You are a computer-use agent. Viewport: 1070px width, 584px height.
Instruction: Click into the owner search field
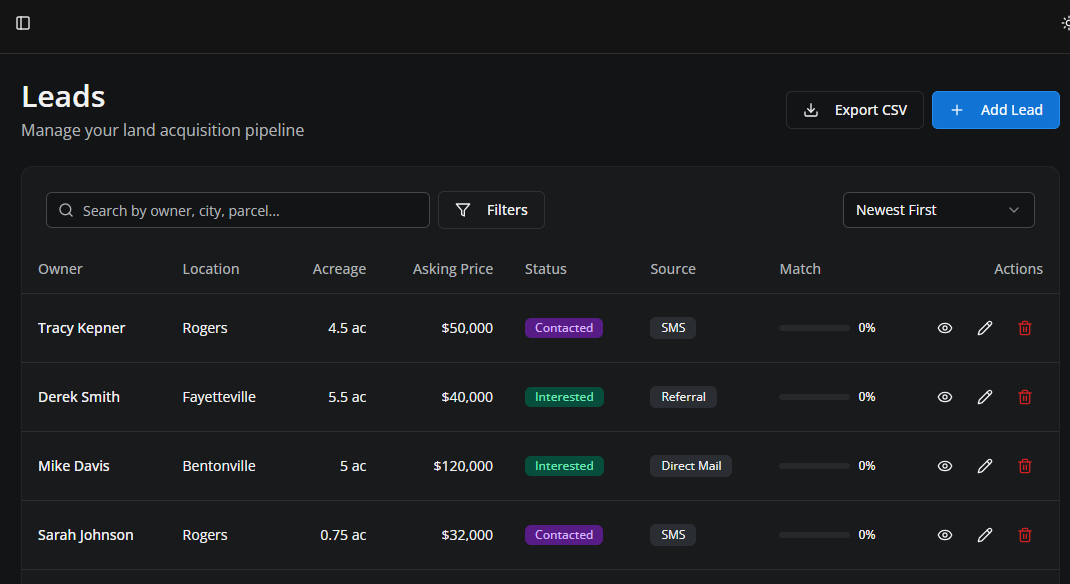[237, 210]
